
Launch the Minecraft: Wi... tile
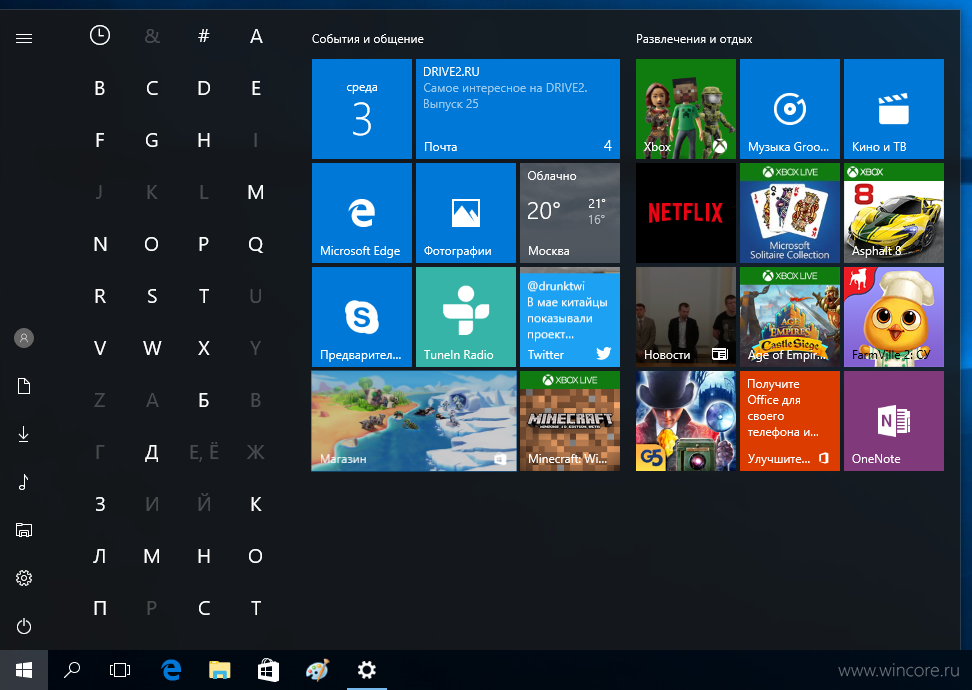(x=570, y=422)
